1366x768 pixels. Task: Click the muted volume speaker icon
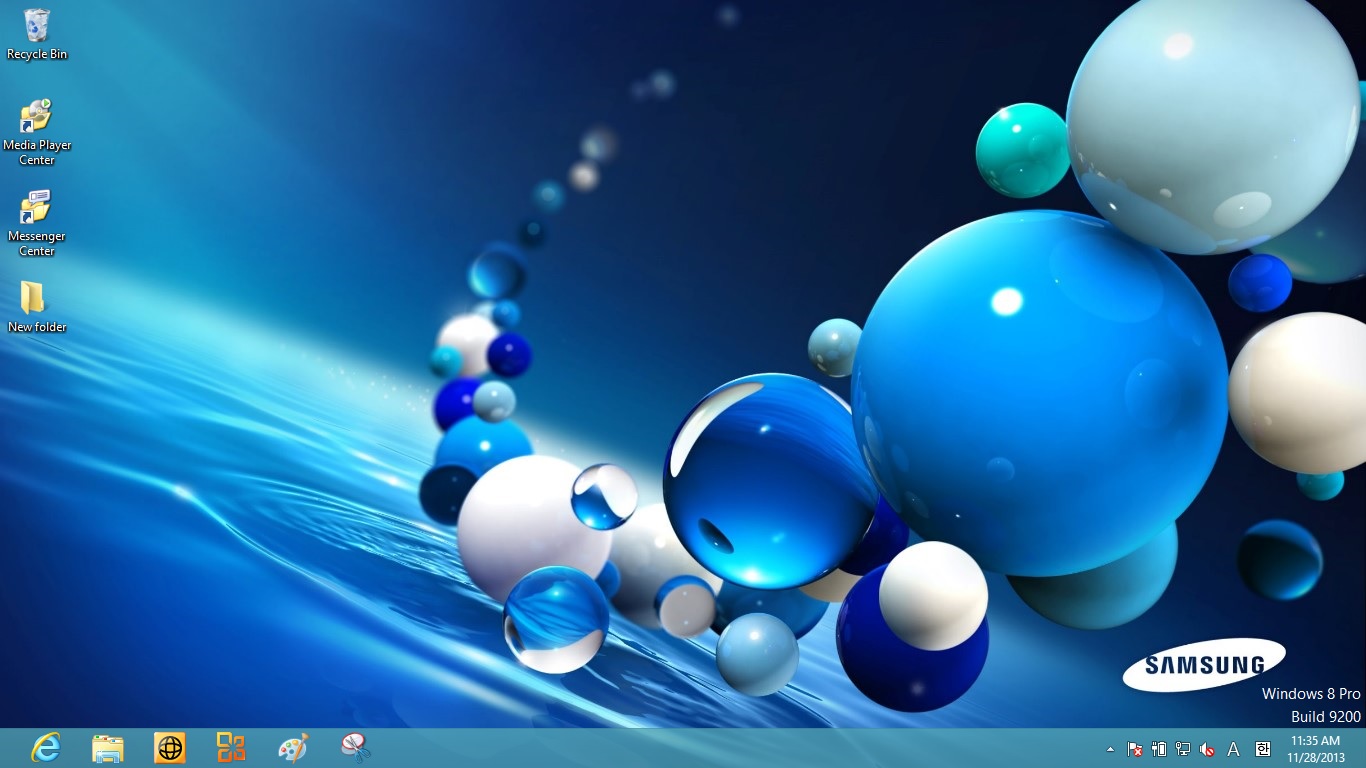pyautogui.click(x=1207, y=748)
